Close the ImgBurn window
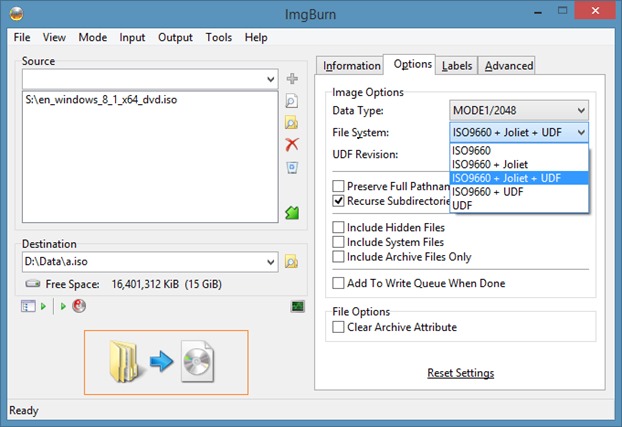This screenshot has height=427, width=622. [595, 11]
